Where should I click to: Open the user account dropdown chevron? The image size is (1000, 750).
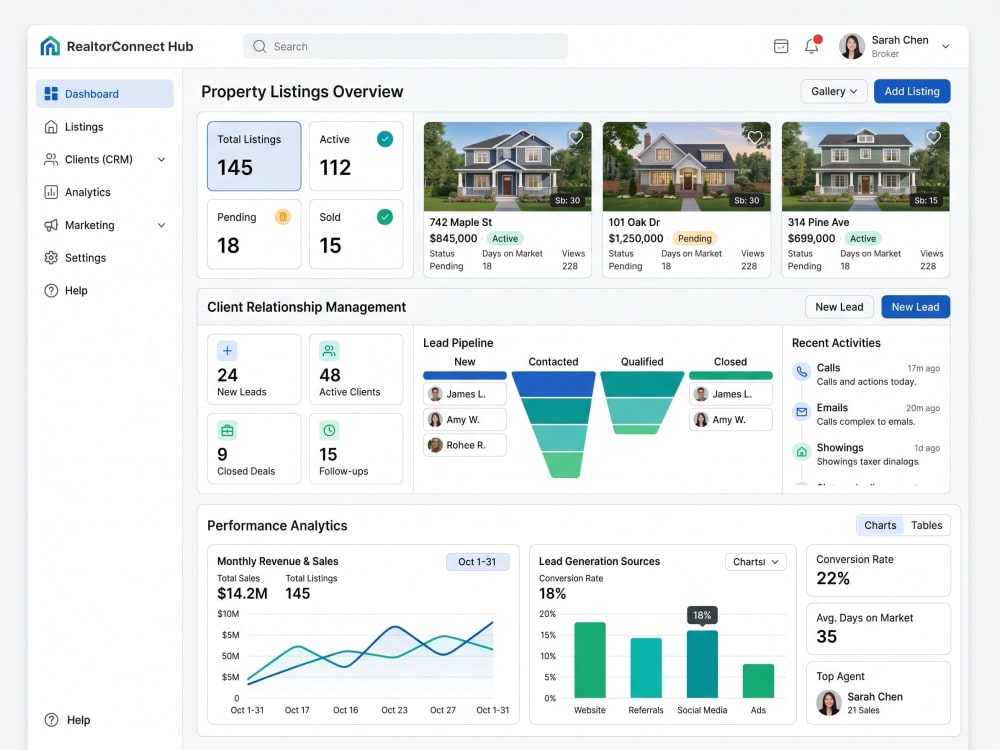pyautogui.click(x=946, y=46)
